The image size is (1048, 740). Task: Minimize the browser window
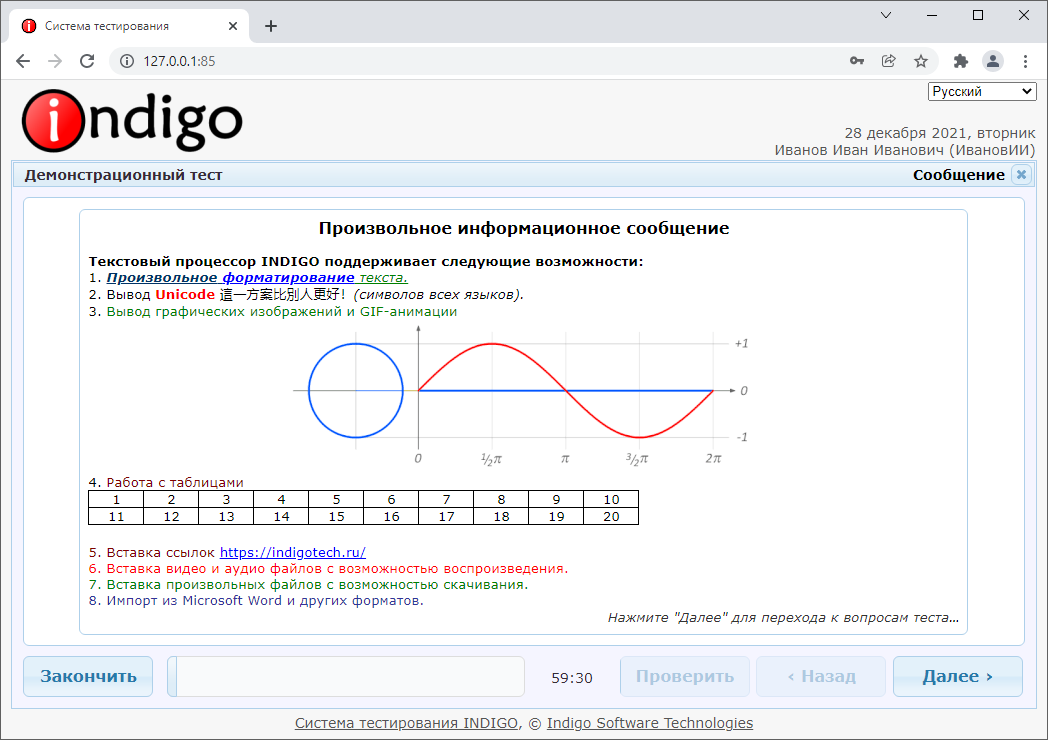click(x=932, y=15)
